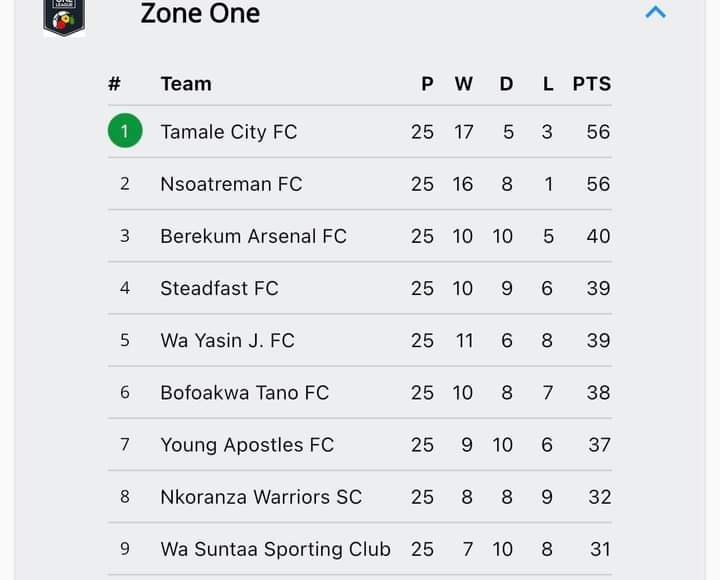Select Berekum Arsenal FC in the table
This screenshot has width=720, height=580.
pyautogui.click(x=360, y=236)
